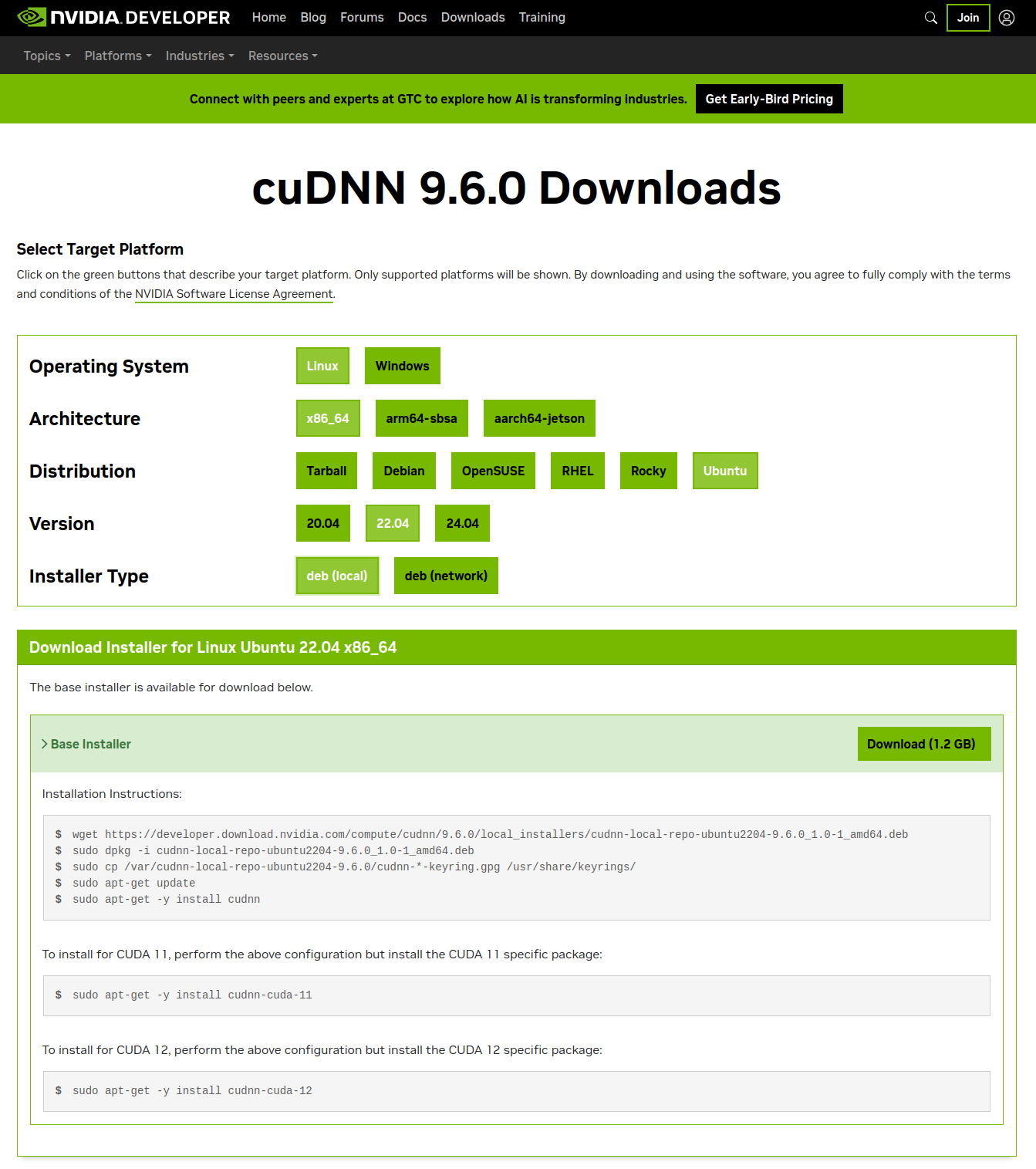Select deb (local) installer type
Viewport: 1036px width, 1169px height.
point(337,576)
